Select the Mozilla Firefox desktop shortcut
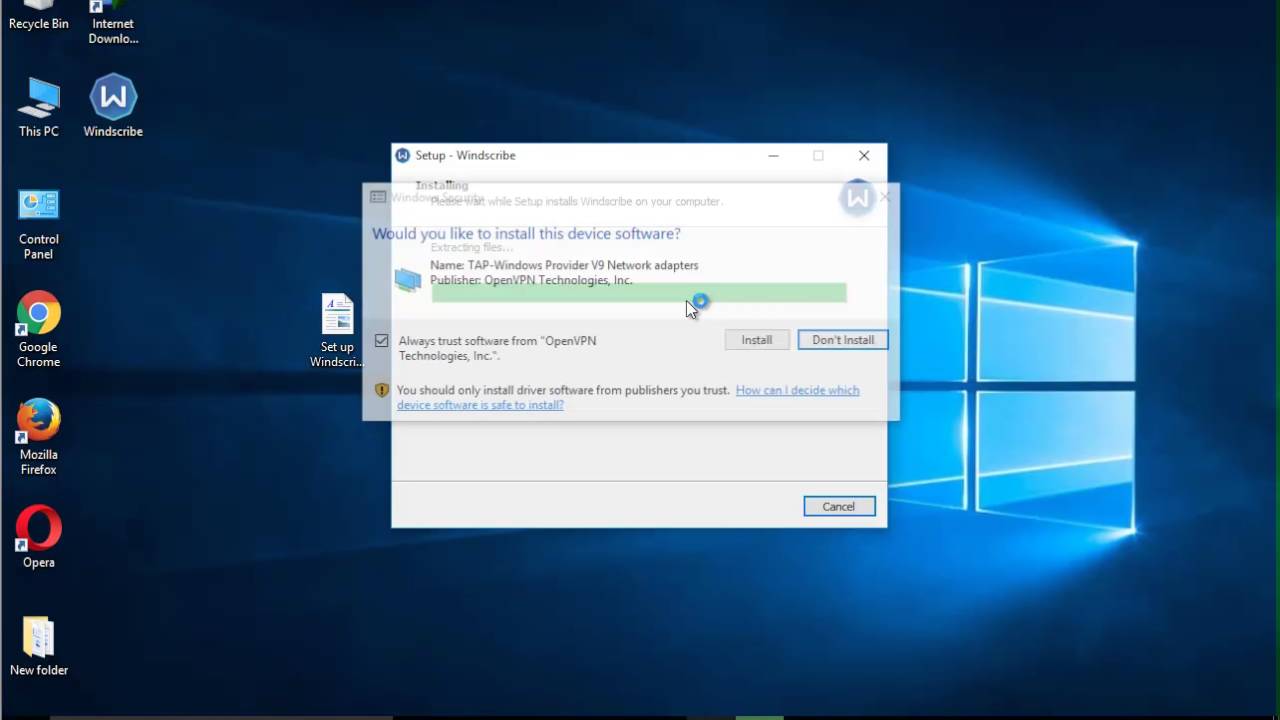The height and width of the screenshot is (720, 1280). tap(38, 438)
